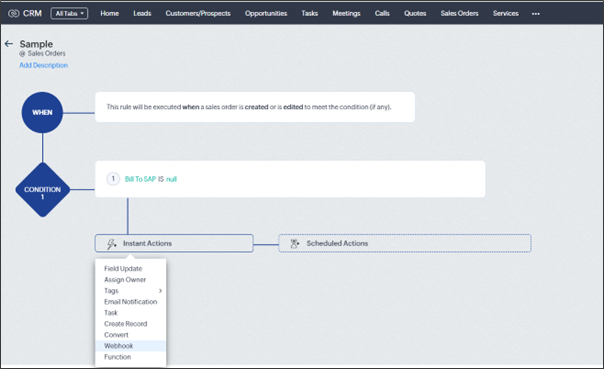Click the Sample rule title
604x369 pixels.
(36, 44)
